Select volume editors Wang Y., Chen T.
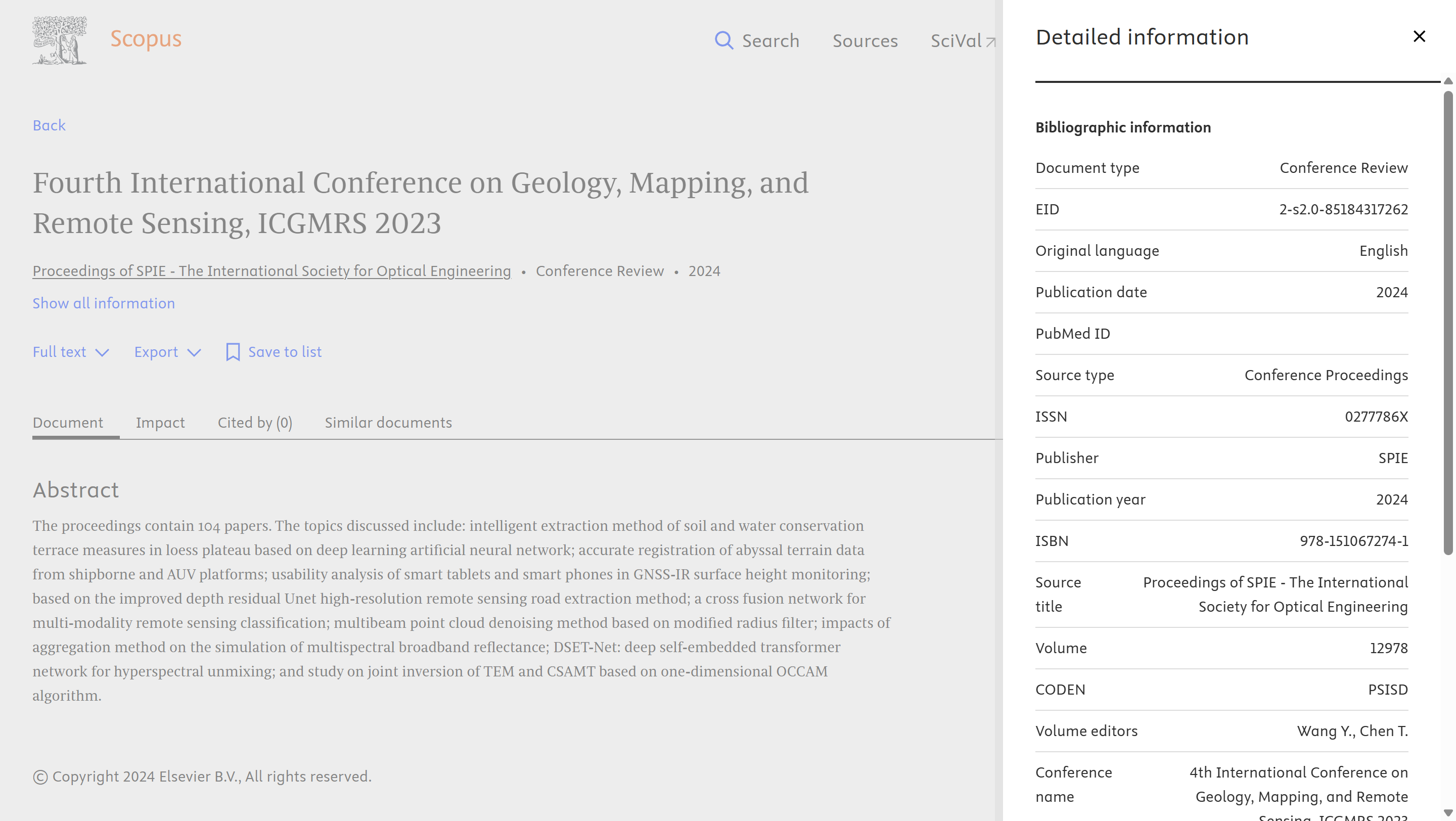Viewport: 1456px width, 821px height. [x=1352, y=731]
